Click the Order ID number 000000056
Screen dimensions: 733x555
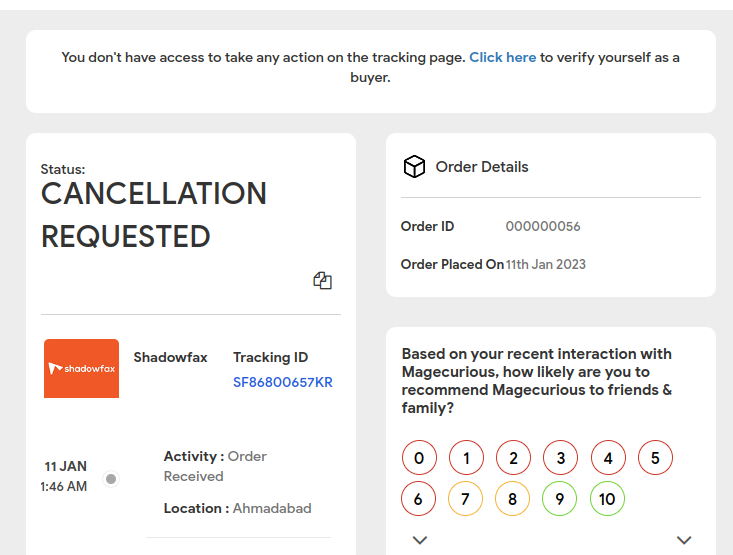click(543, 227)
